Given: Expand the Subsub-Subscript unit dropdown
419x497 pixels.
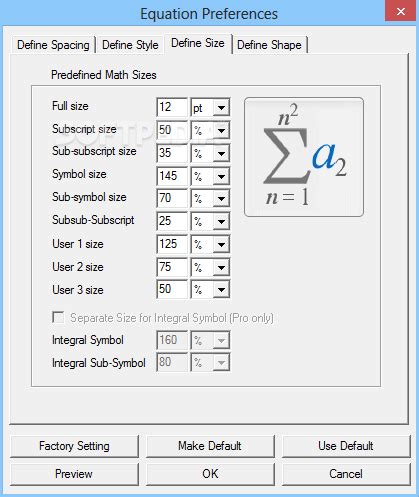Looking at the screenshot, I should tap(210, 221).
